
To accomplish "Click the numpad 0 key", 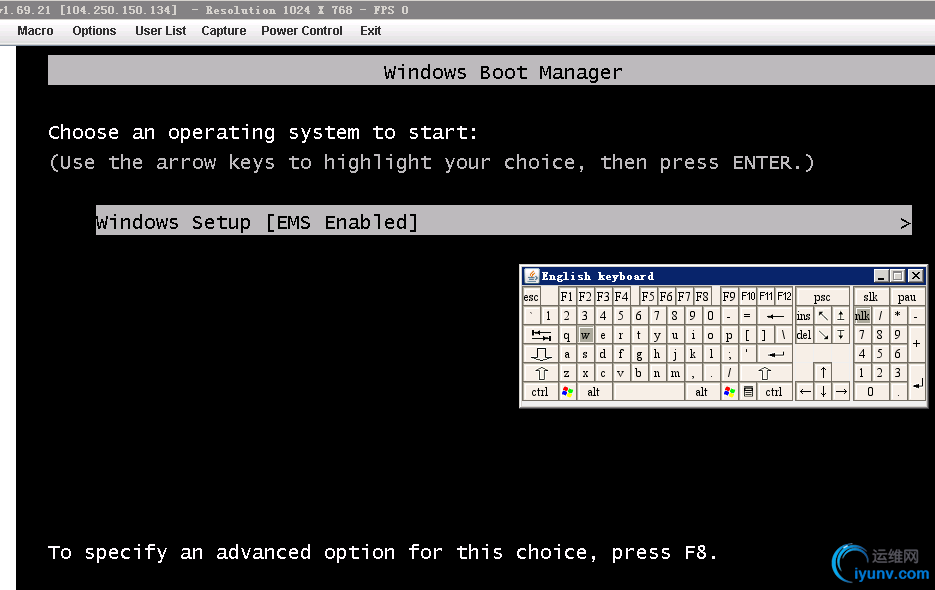I will point(871,392).
